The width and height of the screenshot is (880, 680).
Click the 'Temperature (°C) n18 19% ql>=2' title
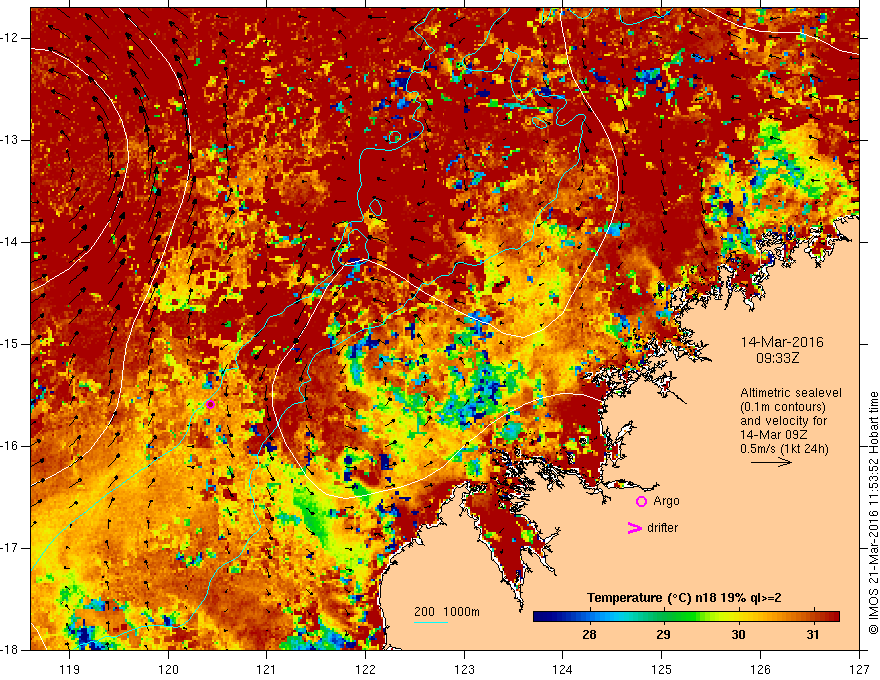tap(684, 598)
